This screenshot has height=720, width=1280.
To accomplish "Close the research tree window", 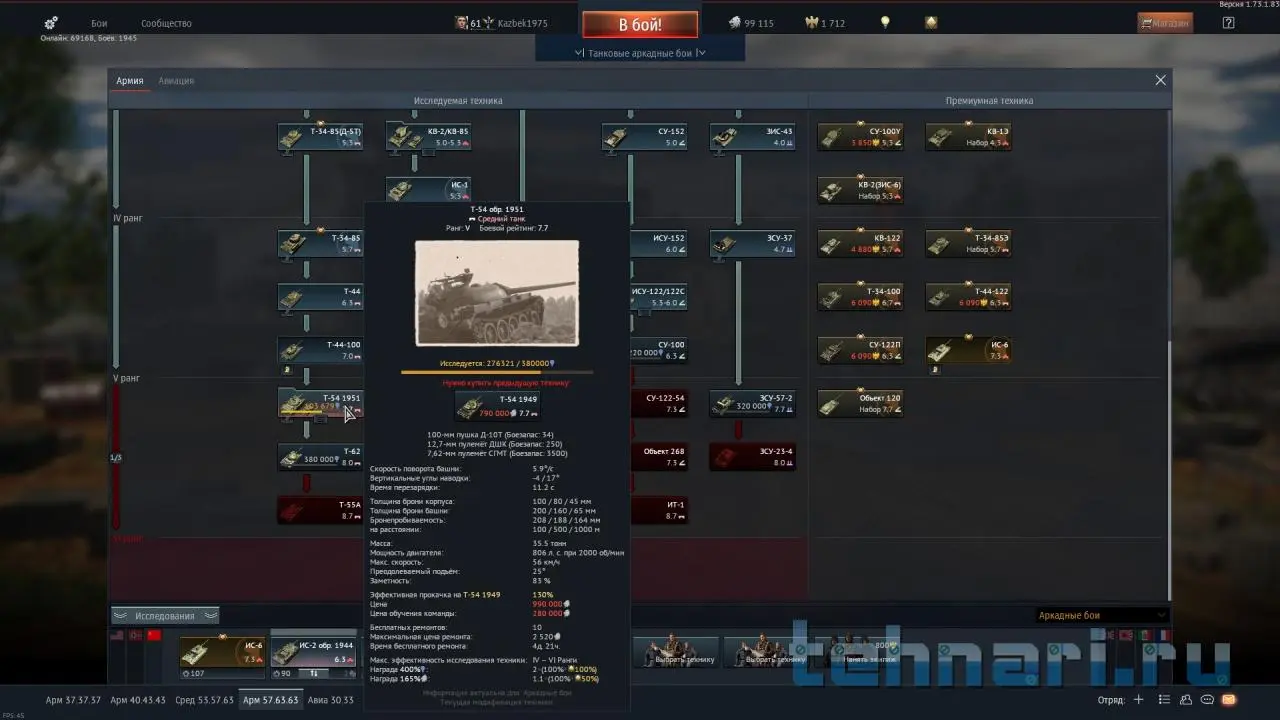I will (x=1161, y=80).
